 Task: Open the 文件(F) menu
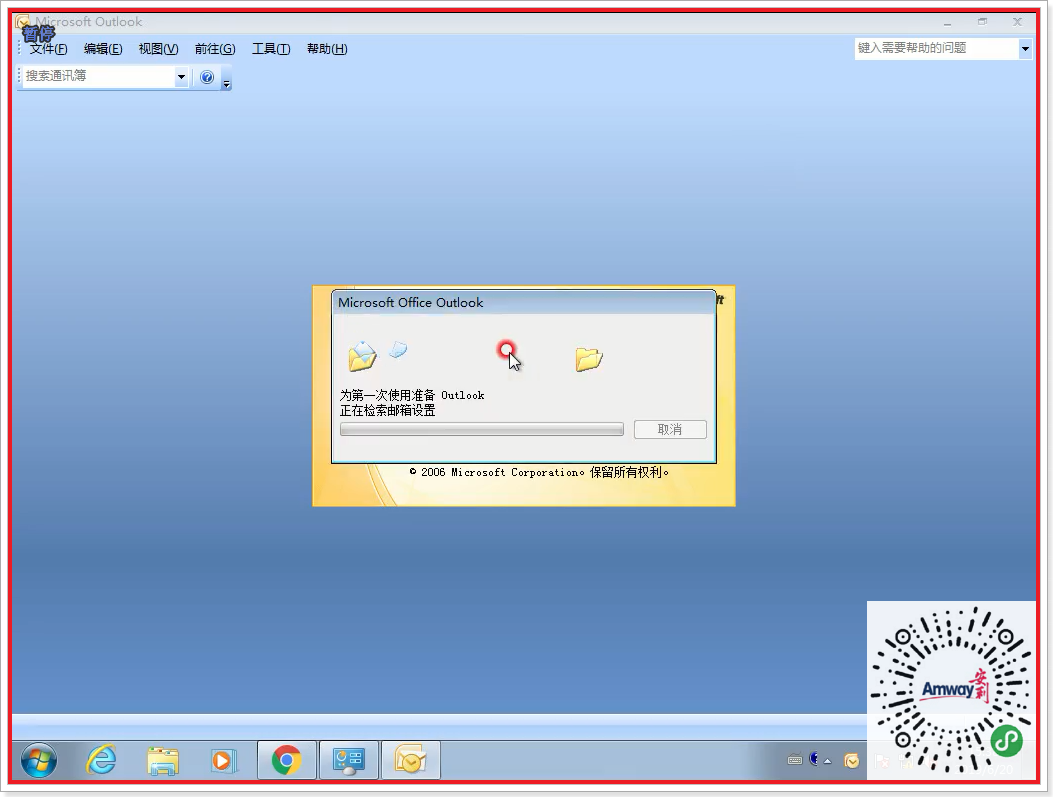pos(48,49)
